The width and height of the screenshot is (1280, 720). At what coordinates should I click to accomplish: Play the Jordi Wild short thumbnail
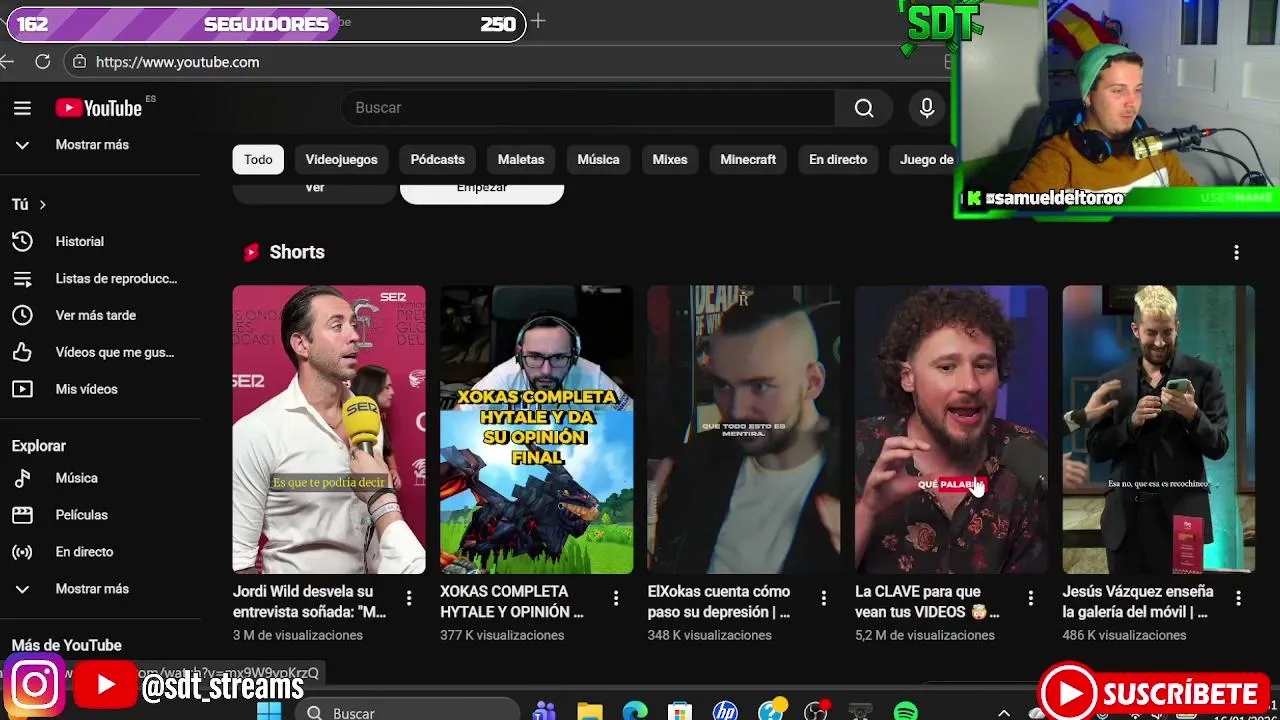click(329, 430)
